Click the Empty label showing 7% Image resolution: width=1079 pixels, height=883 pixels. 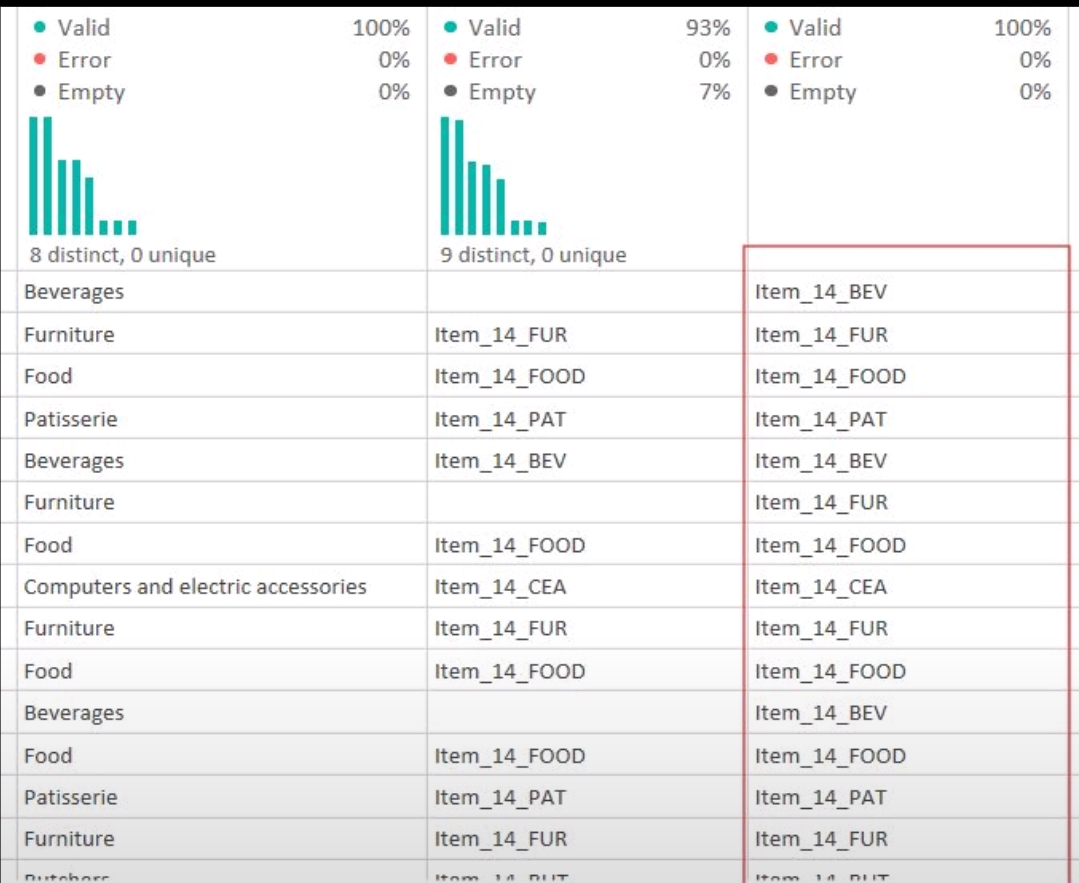[x=502, y=92]
